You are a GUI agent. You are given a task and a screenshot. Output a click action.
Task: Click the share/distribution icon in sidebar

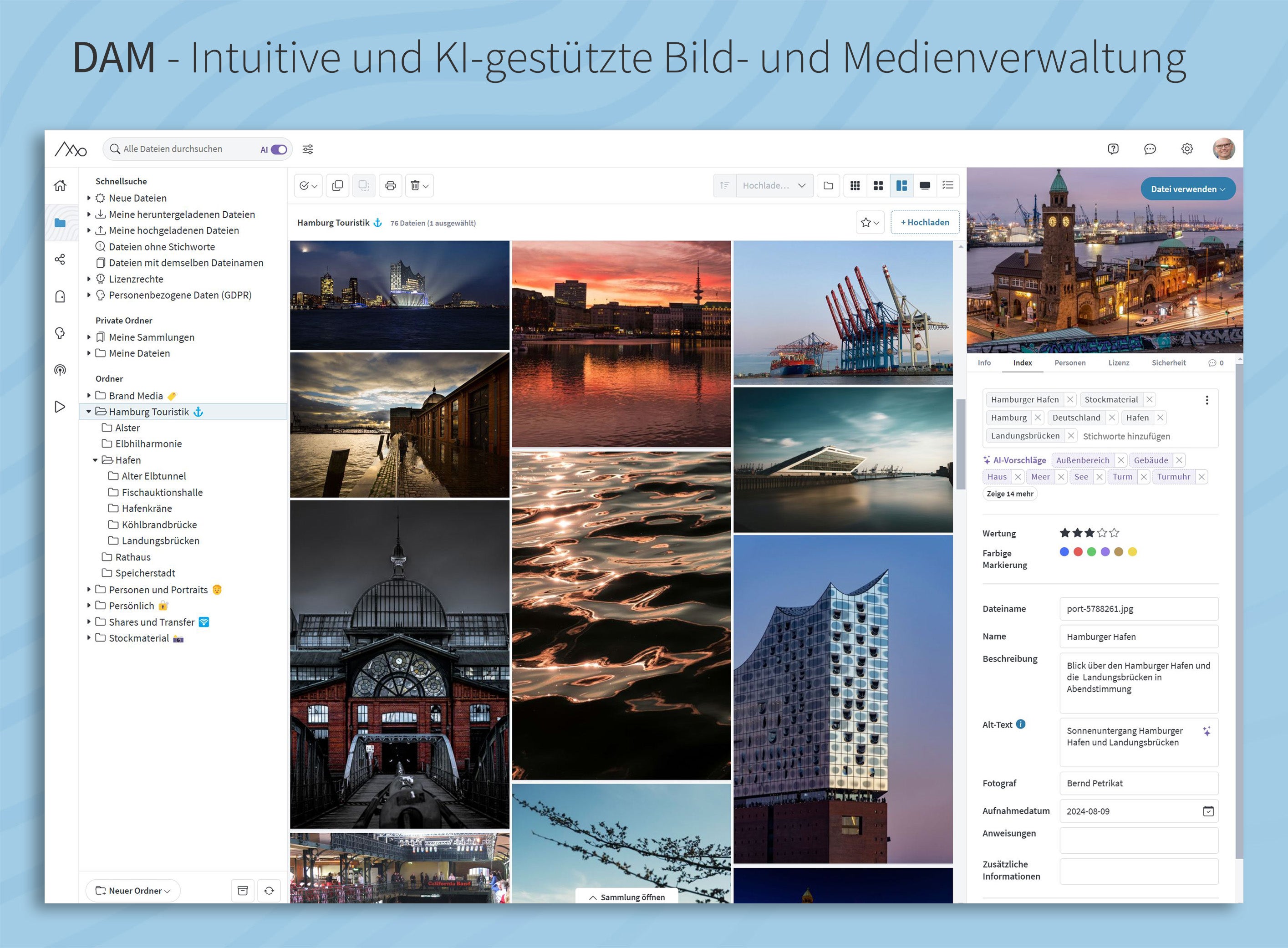(x=60, y=261)
